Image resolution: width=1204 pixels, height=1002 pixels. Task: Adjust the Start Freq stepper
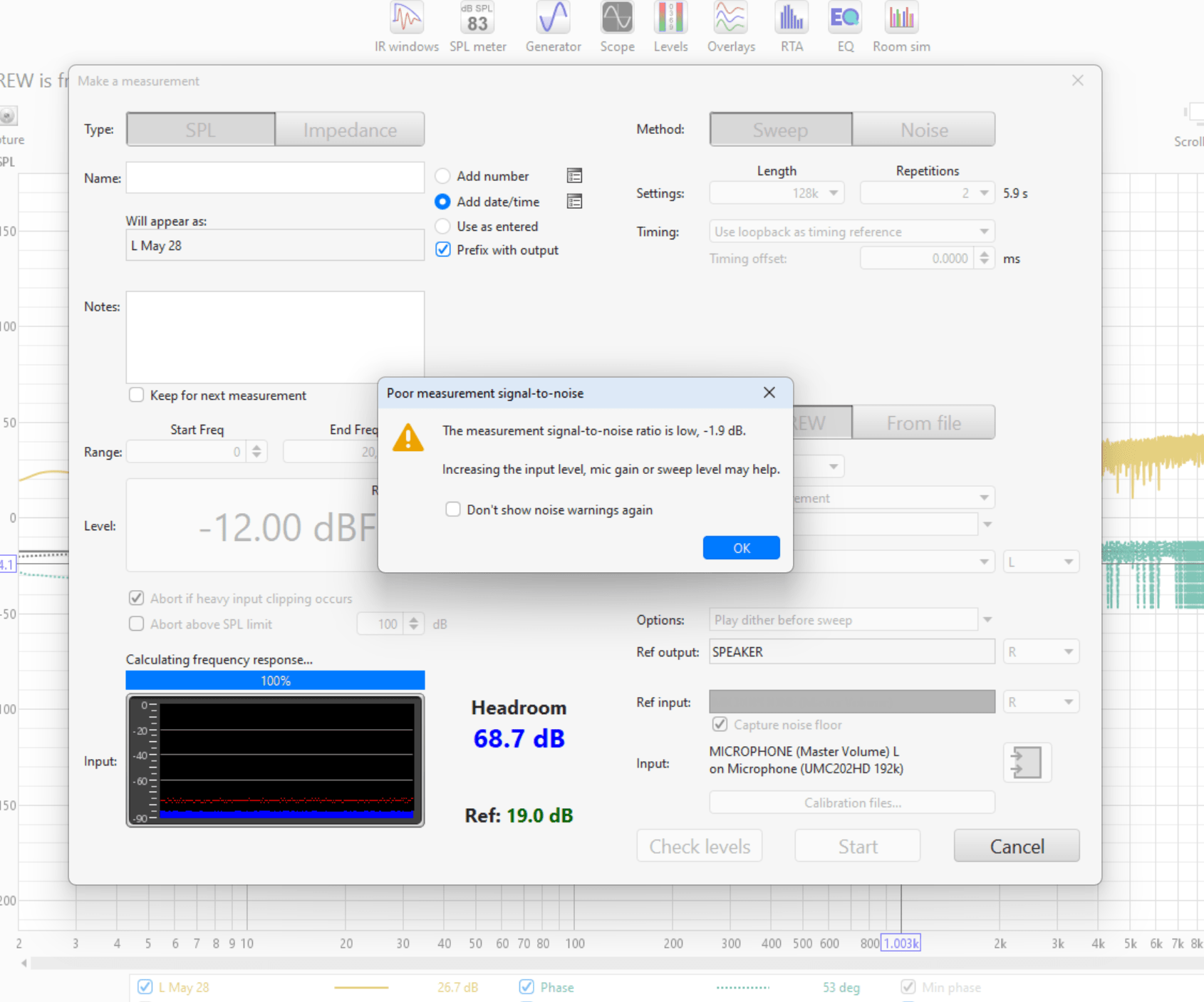tap(256, 451)
